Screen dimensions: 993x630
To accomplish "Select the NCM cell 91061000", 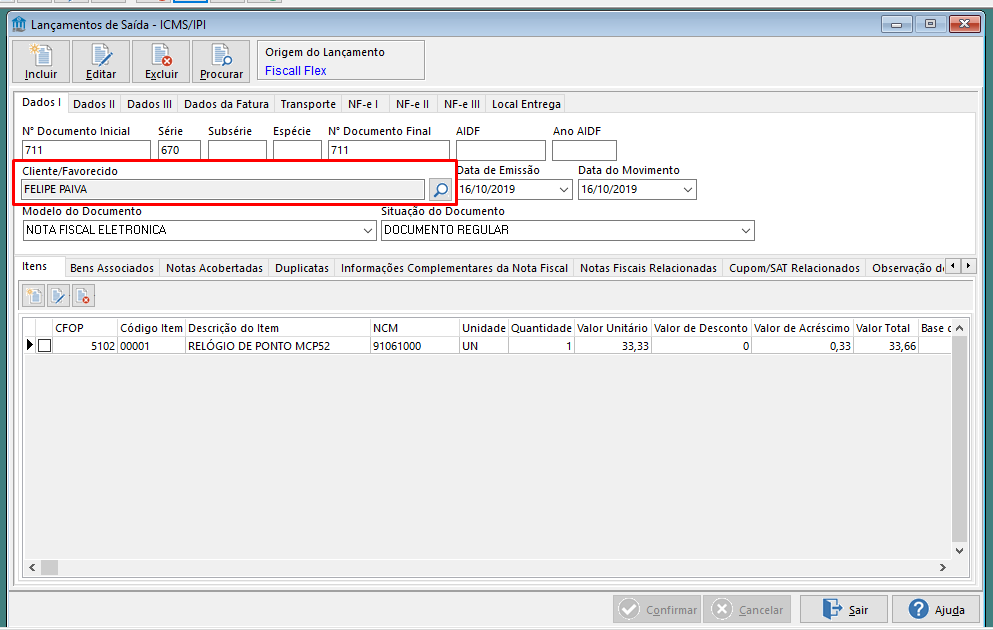I will click(x=415, y=346).
